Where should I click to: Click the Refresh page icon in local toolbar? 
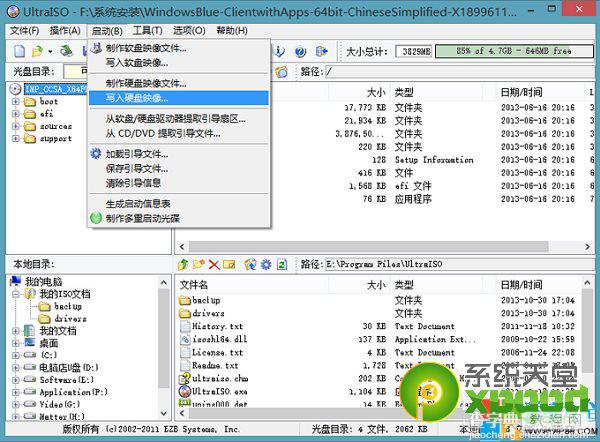tap(282, 264)
